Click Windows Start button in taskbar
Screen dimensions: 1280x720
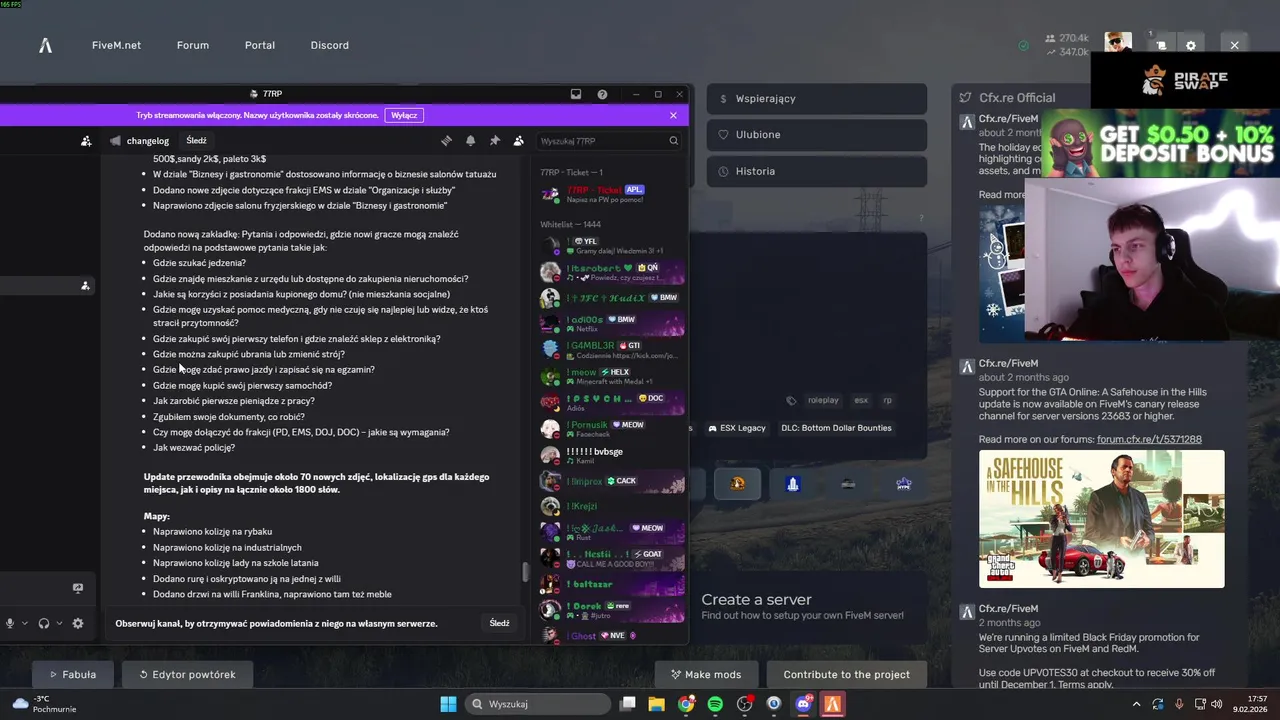[x=448, y=704]
